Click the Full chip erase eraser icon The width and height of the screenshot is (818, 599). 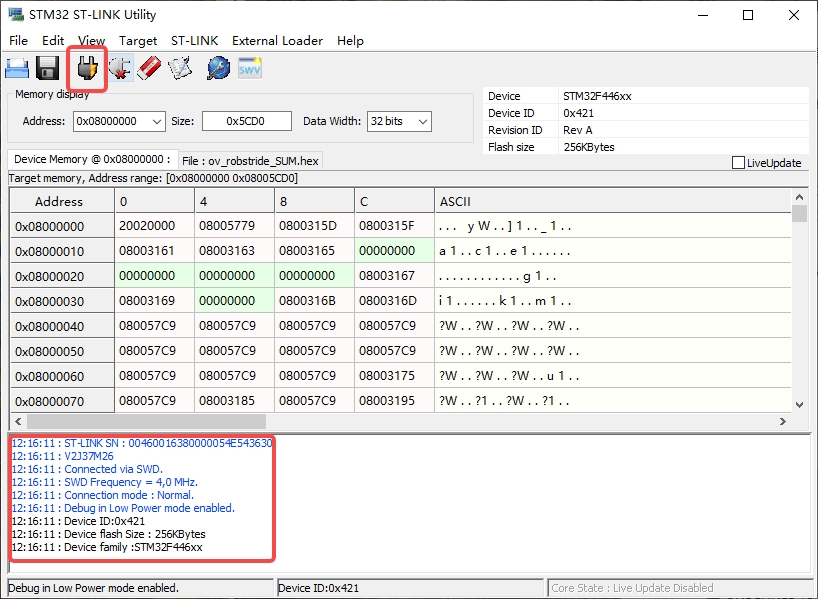point(150,68)
